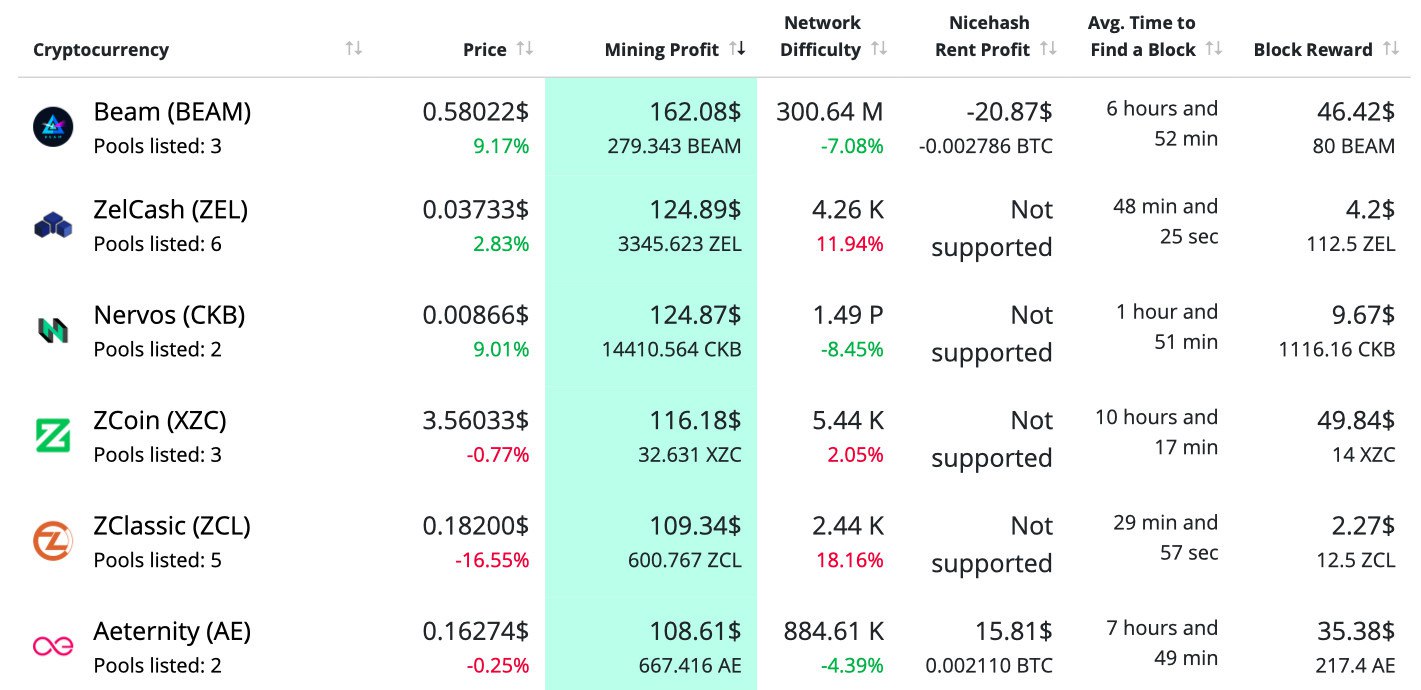Viewport: 1421px width, 690px height.
Task: Open the Beam (BEAM) coin link
Action: pyautogui.click(x=172, y=112)
